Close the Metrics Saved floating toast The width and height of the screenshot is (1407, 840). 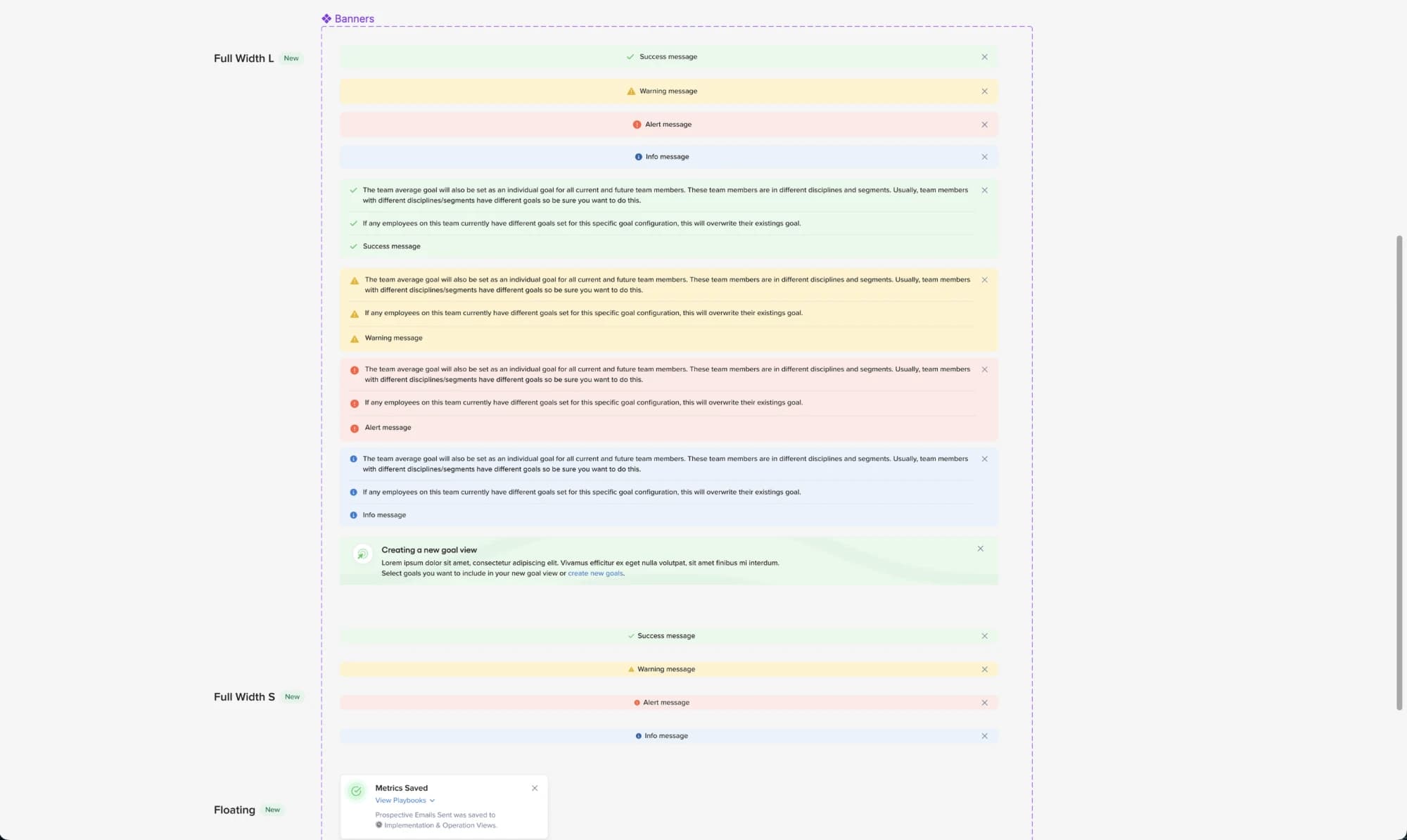tap(535, 788)
